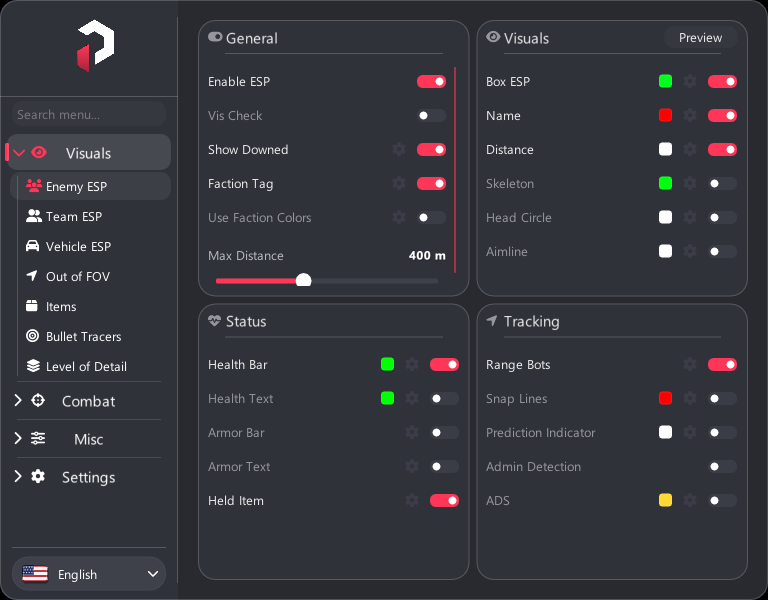Open Skeleton gear settings

coord(690,184)
